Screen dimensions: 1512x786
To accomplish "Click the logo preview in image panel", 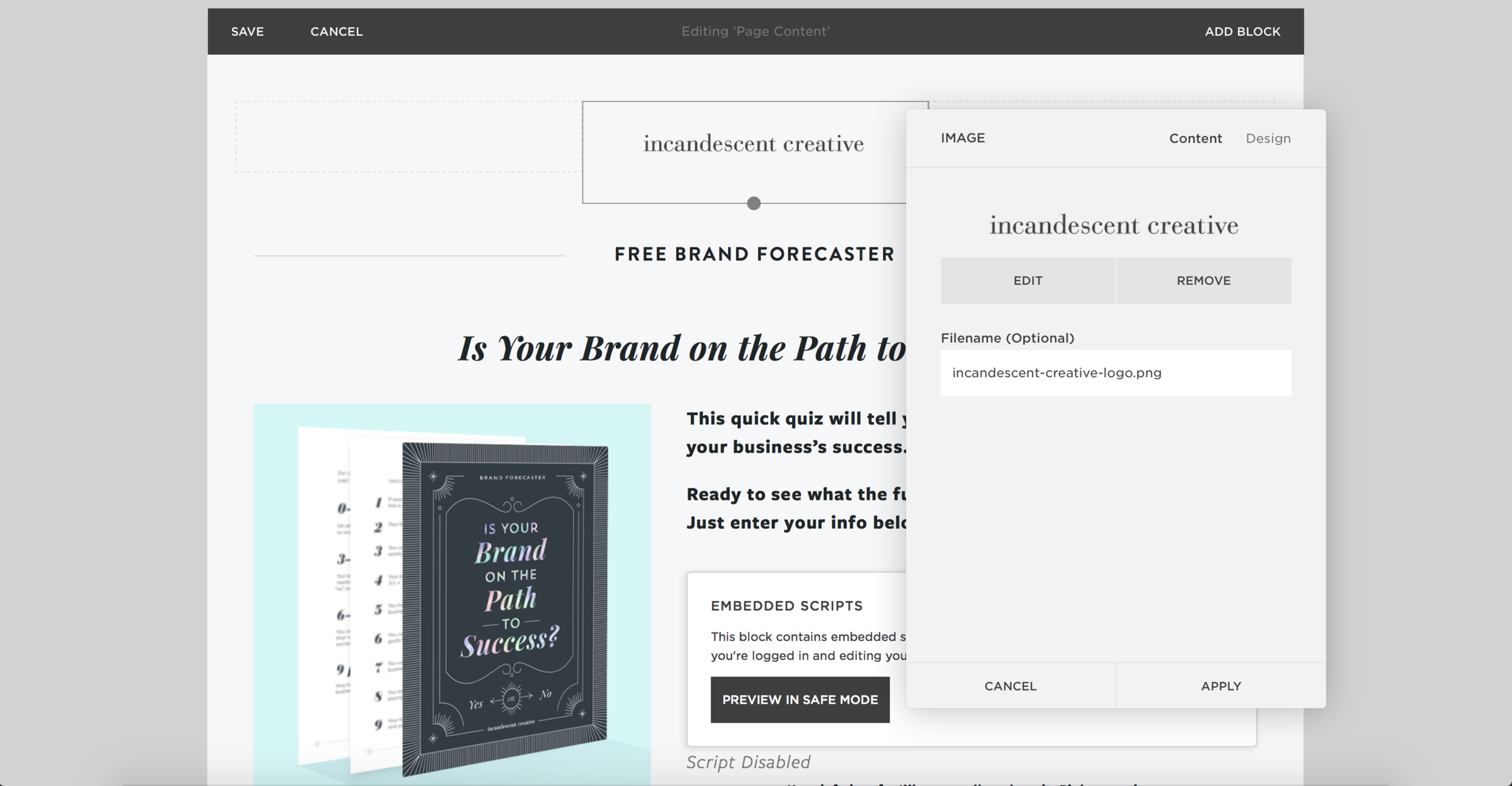I will (1114, 226).
